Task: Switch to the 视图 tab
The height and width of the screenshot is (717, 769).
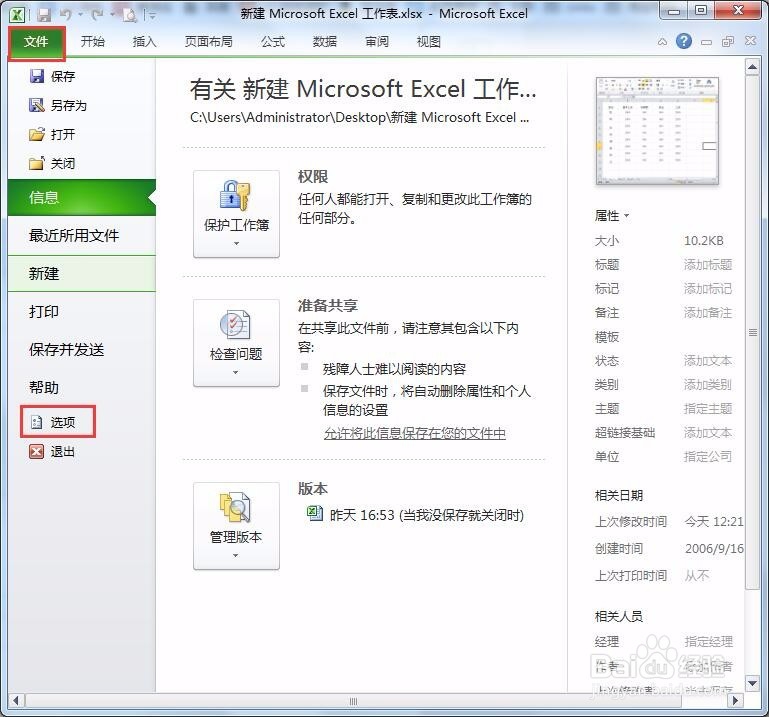Action: pos(429,42)
